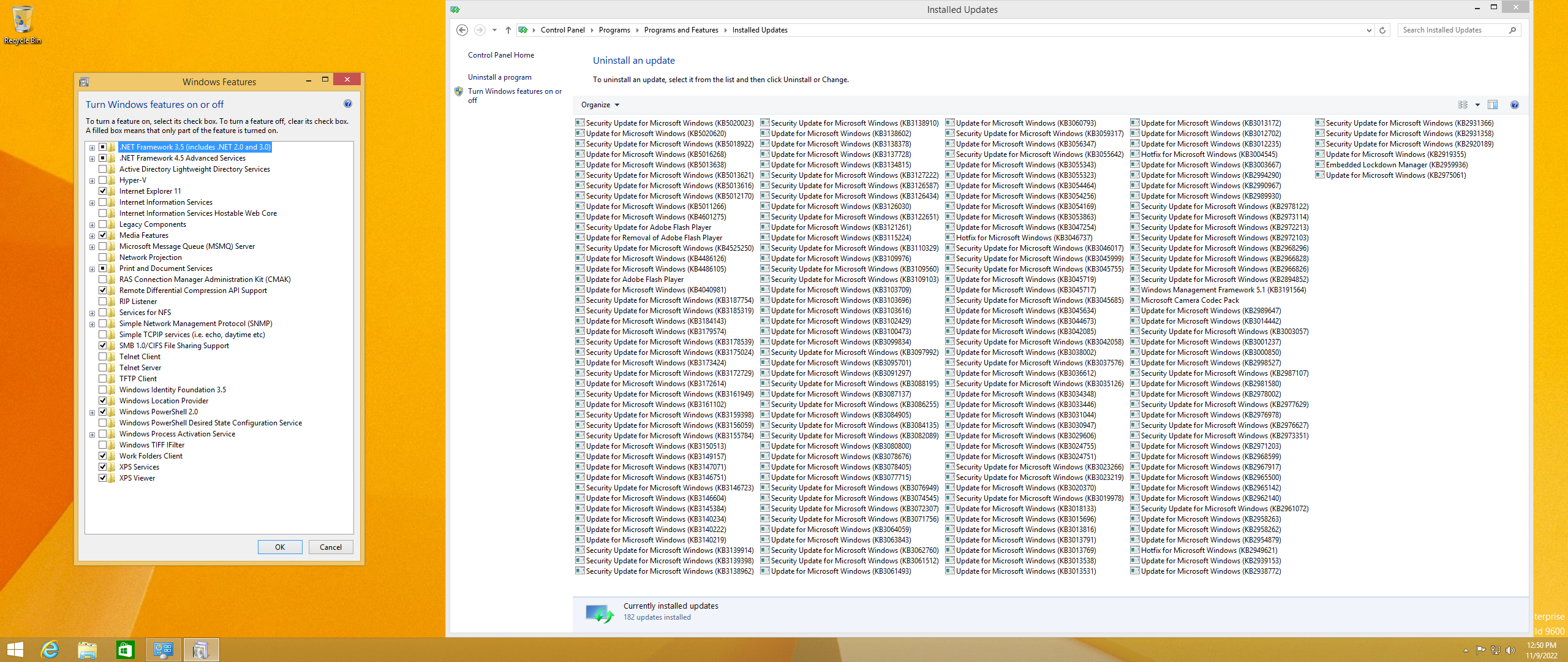
Task: Open the view options dropdown arrow
Action: (1477, 105)
